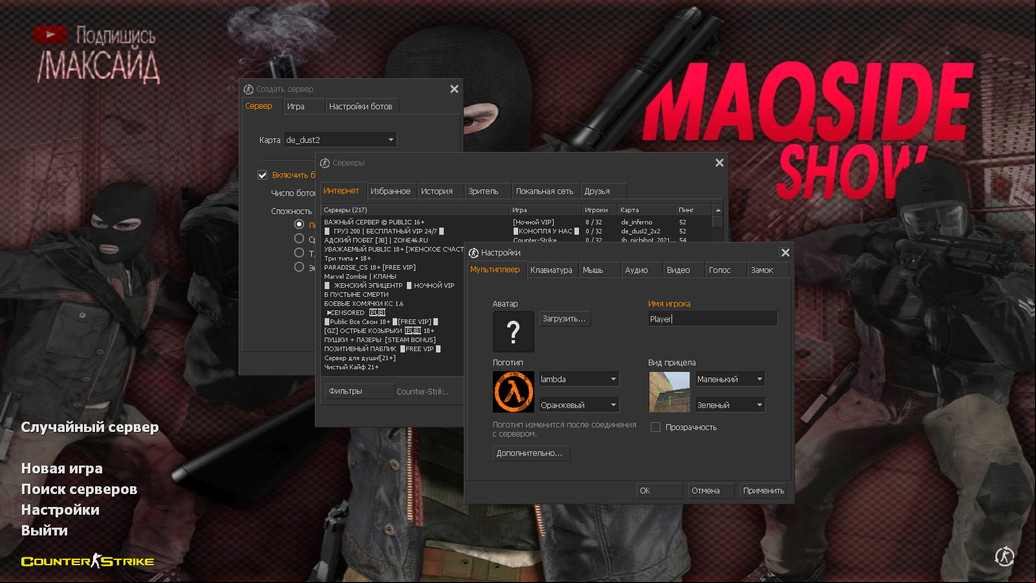Click the server list scroll-up arrow
This screenshot has width=1036, height=583.
coord(718,210)
